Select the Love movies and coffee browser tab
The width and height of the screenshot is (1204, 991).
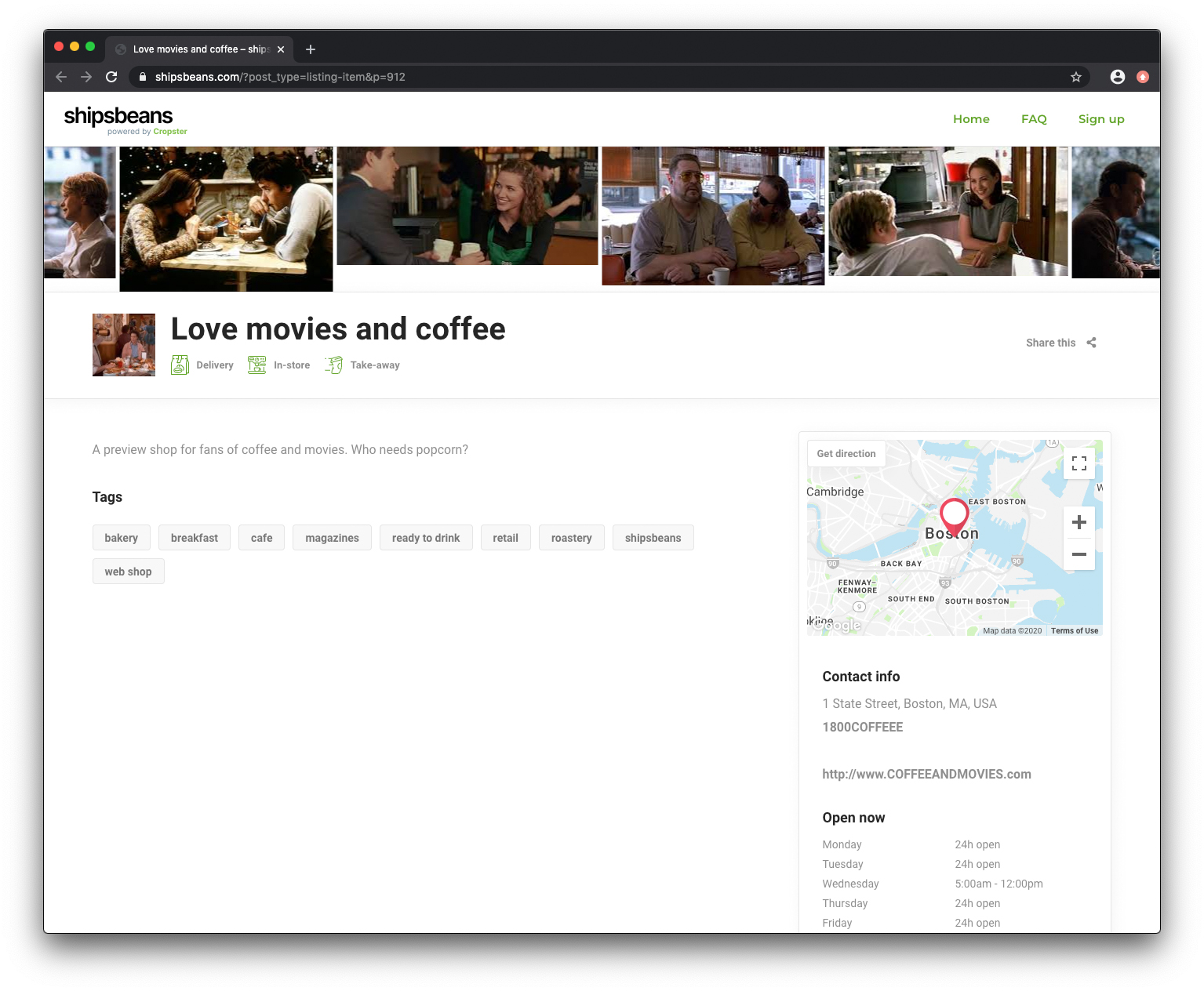(x=200, y=49)
